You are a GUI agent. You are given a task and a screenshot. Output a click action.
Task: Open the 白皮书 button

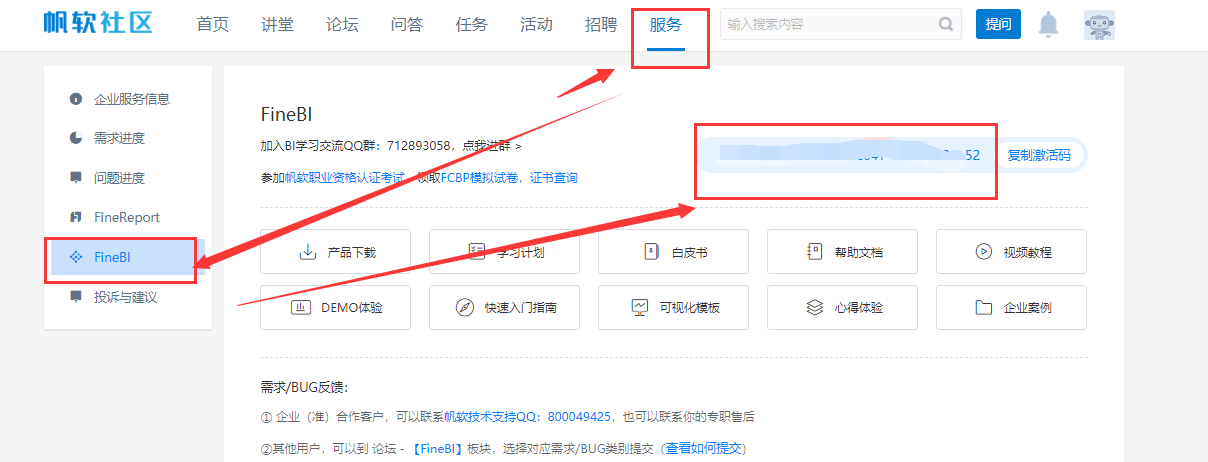(x=673, y=251)
